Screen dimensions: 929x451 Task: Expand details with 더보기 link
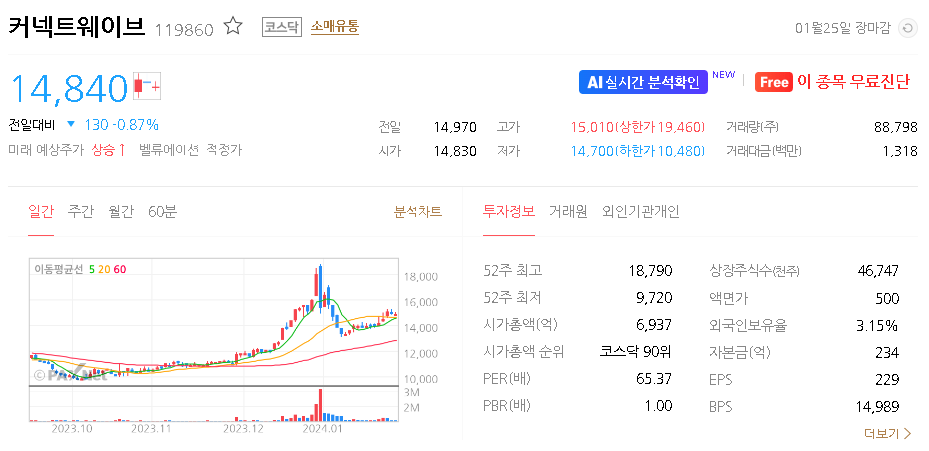888,433
